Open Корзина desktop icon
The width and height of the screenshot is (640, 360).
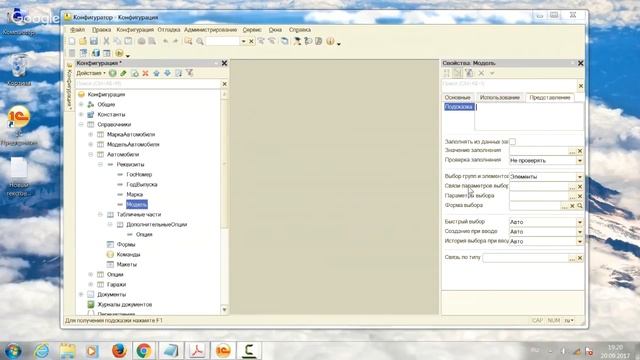tap(19, 70)
